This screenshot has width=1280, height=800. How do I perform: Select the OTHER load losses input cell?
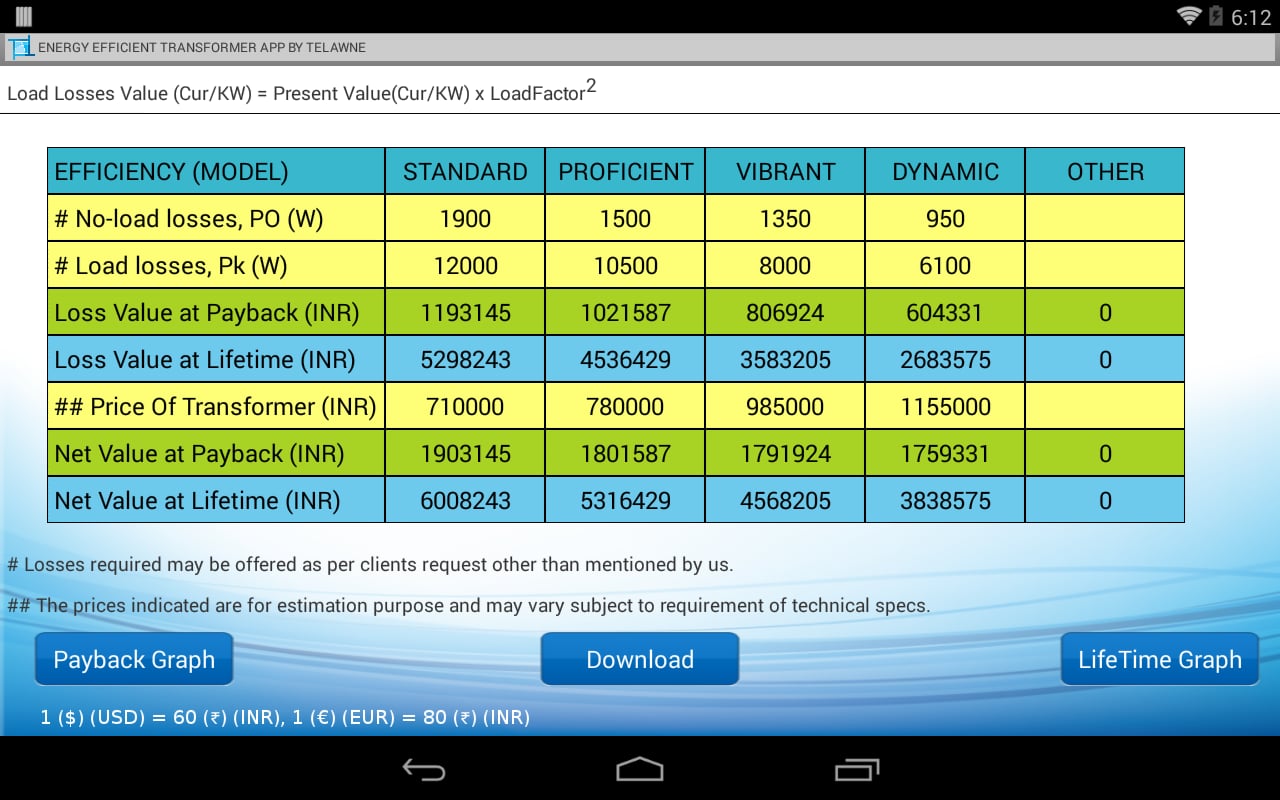tap(1105, 265)
